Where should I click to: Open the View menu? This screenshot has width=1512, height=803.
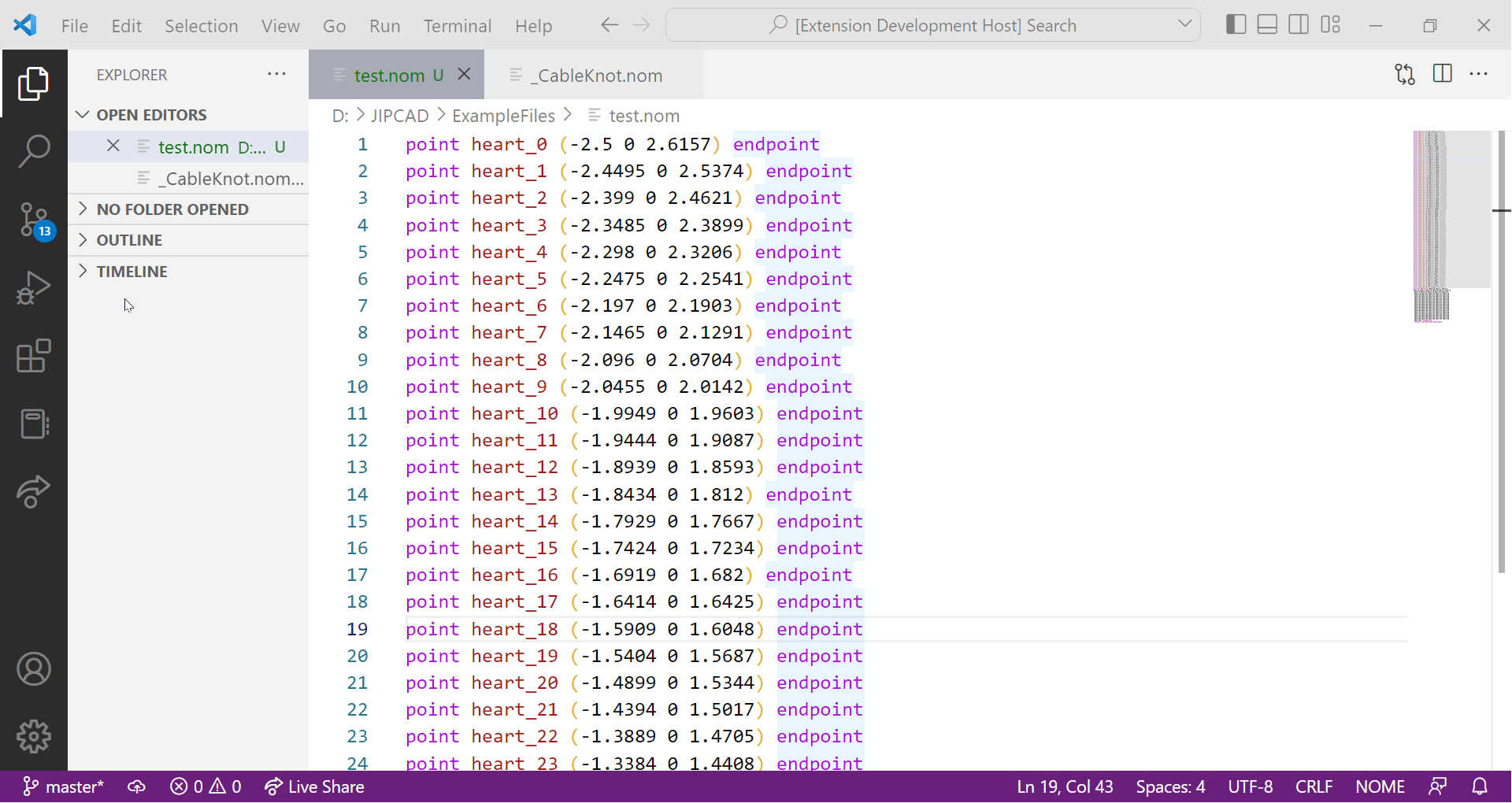click(x=280, y=25)
